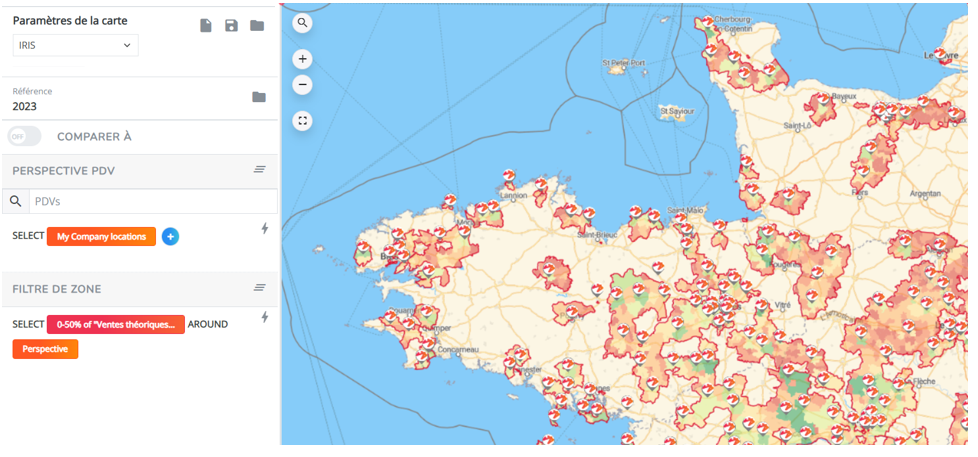Click the Saint-Lô city label
The image size is (978, 457).
point(796,126)
